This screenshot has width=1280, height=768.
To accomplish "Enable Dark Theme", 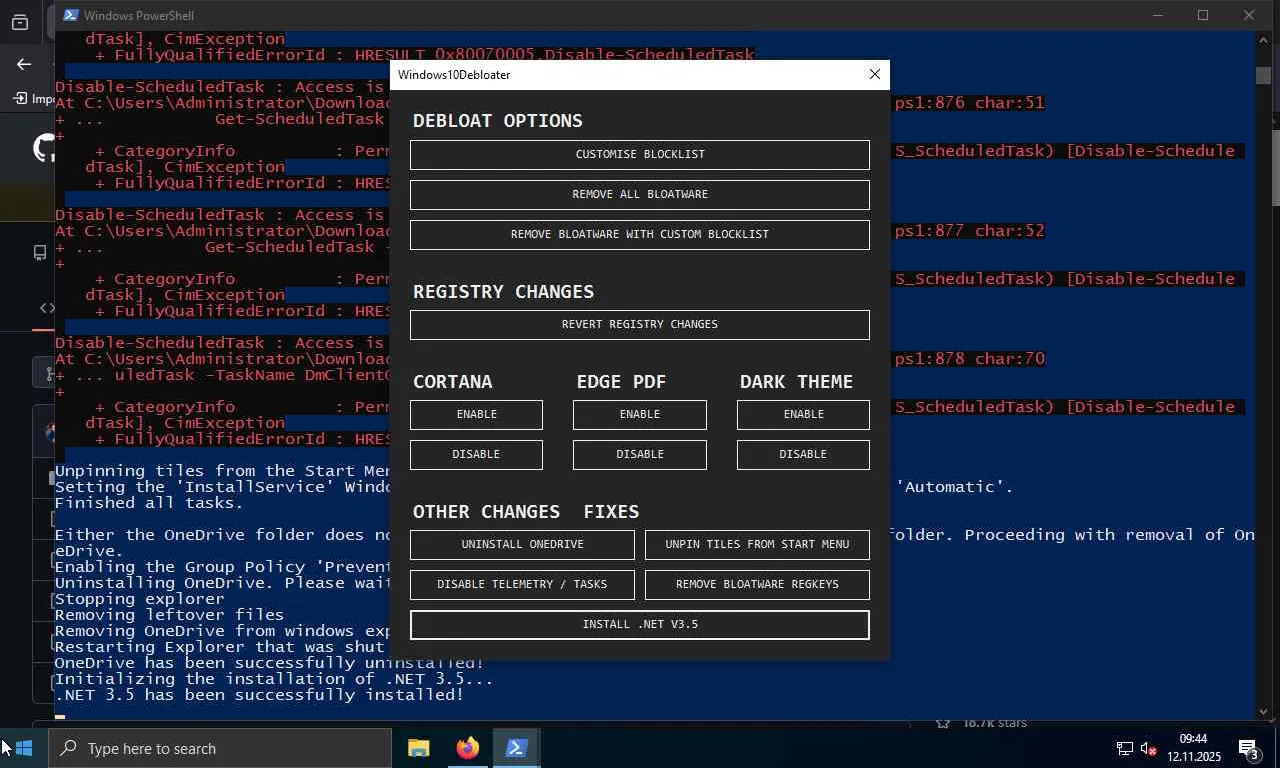I will (803, 414).
